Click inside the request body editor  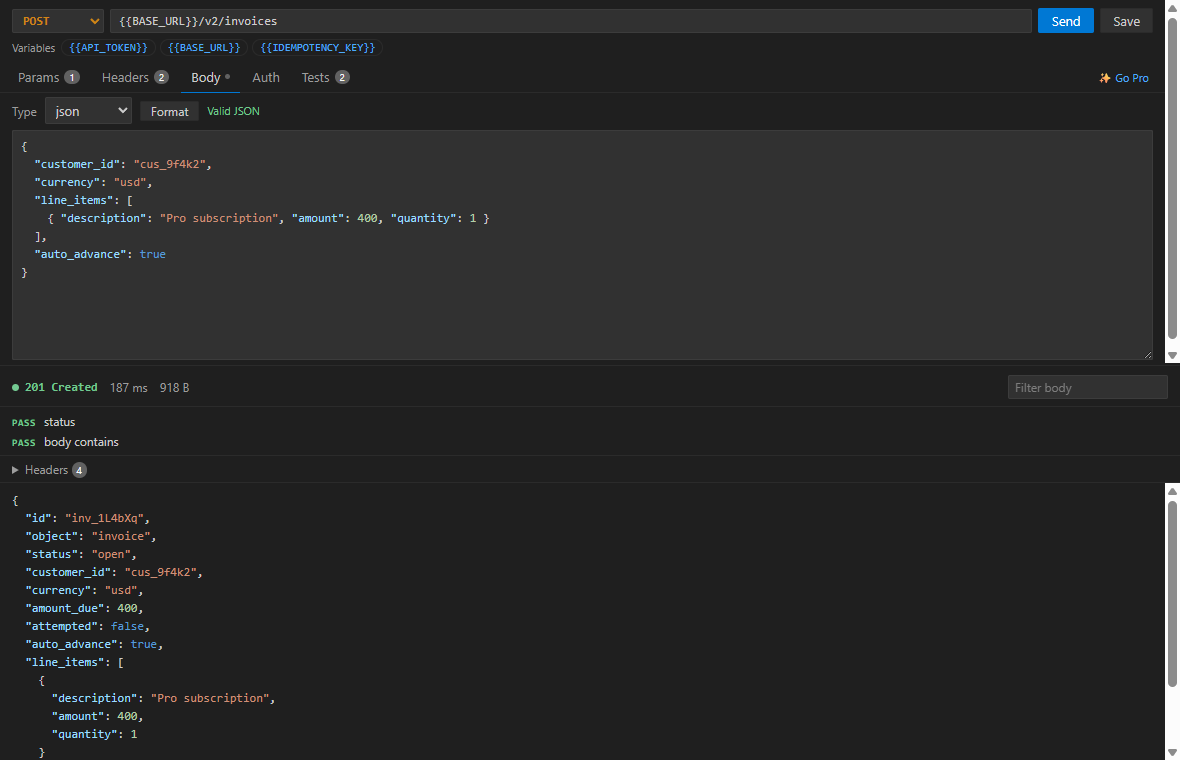coord(582,245)
